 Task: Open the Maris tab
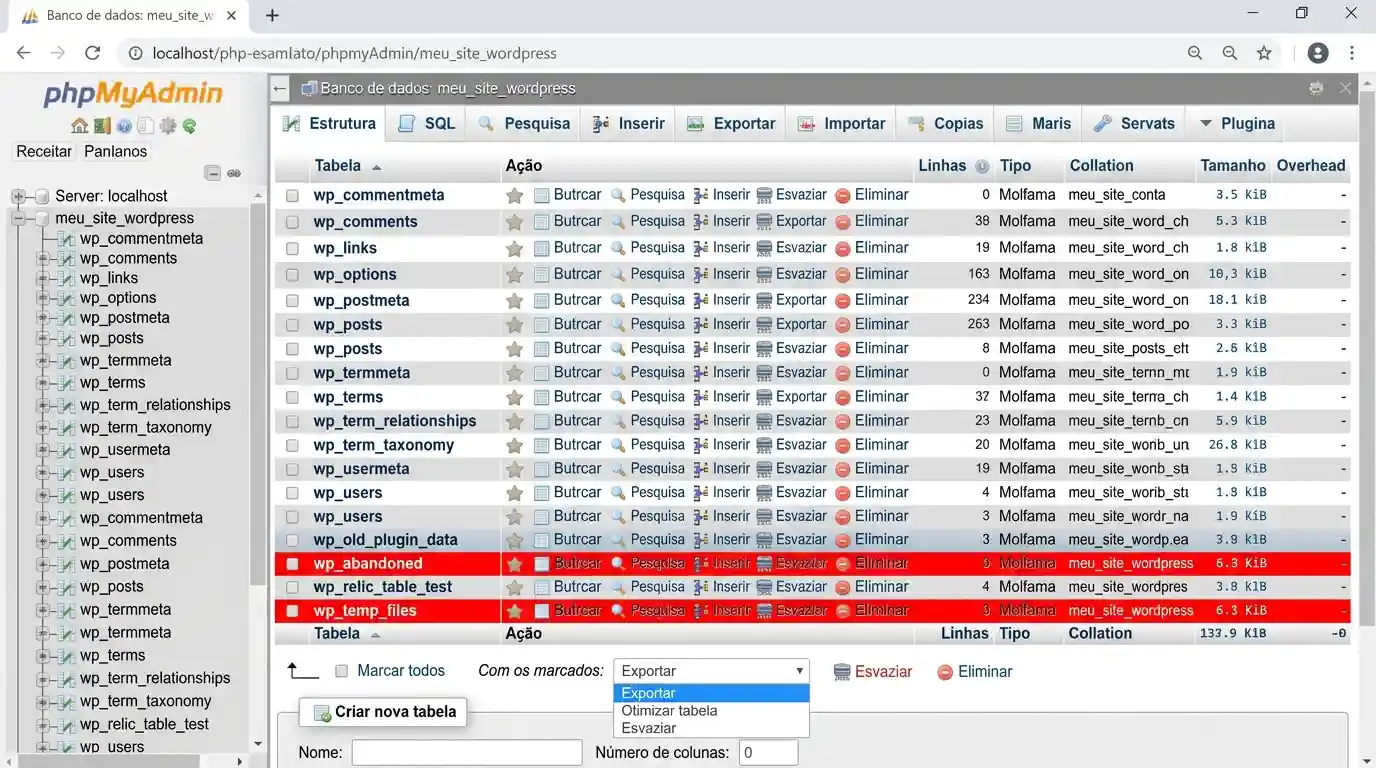1038,124
